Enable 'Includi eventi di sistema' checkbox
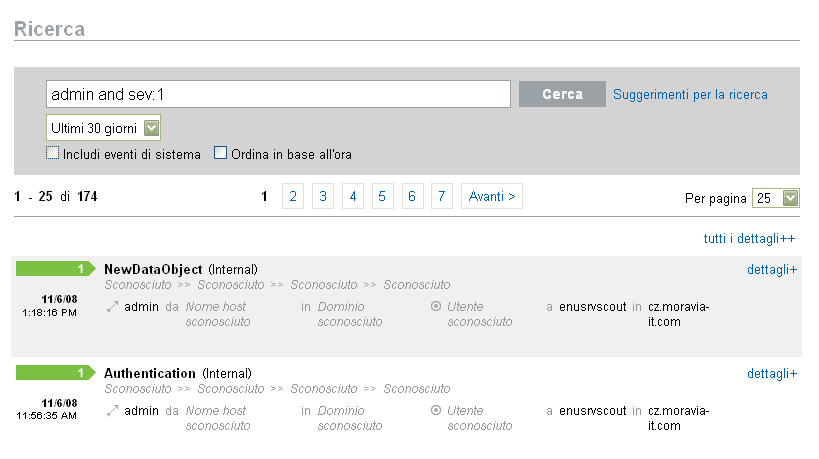 click(x=53, y=153)
